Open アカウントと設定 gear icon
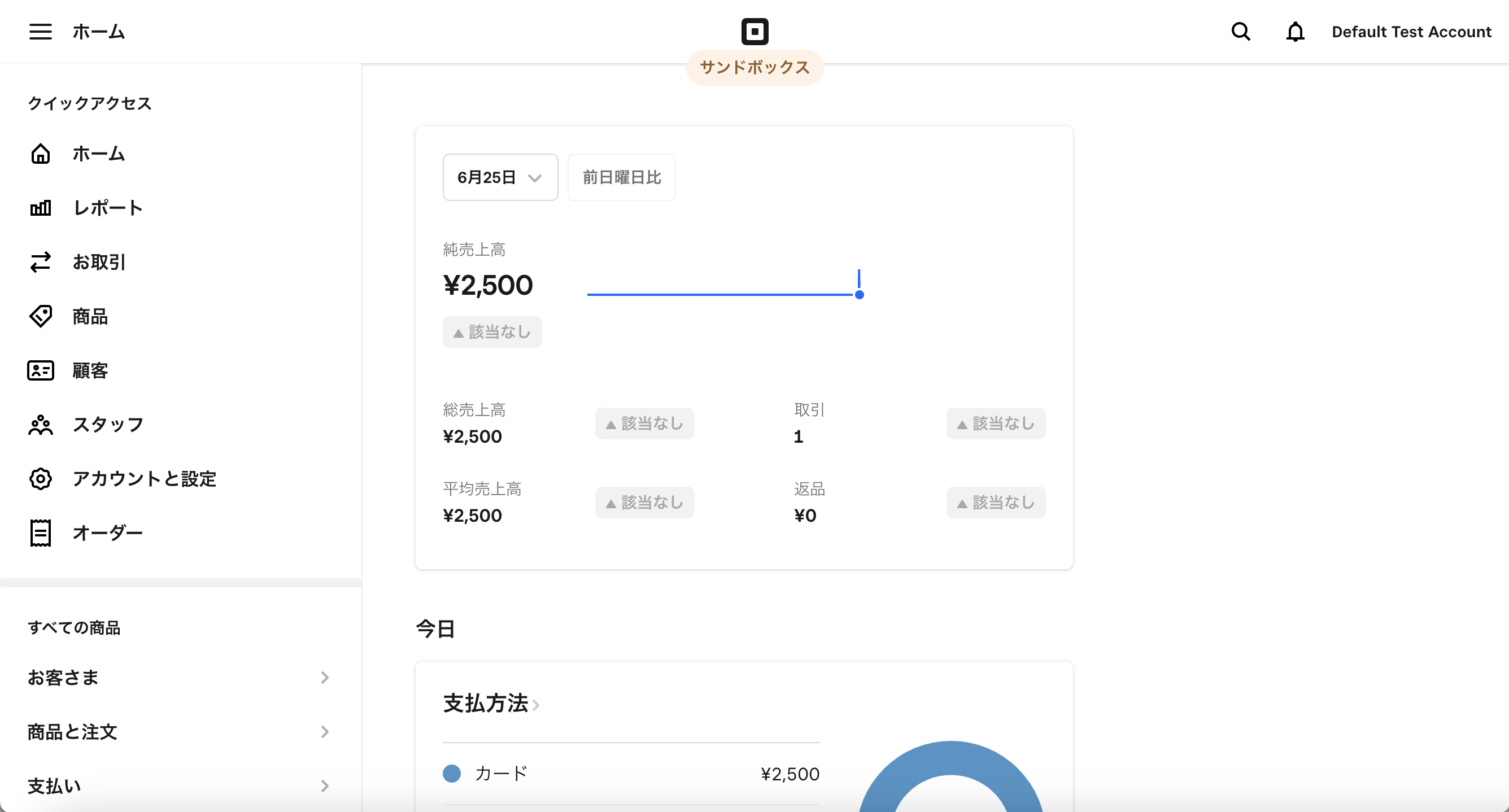 coord(41,479)
